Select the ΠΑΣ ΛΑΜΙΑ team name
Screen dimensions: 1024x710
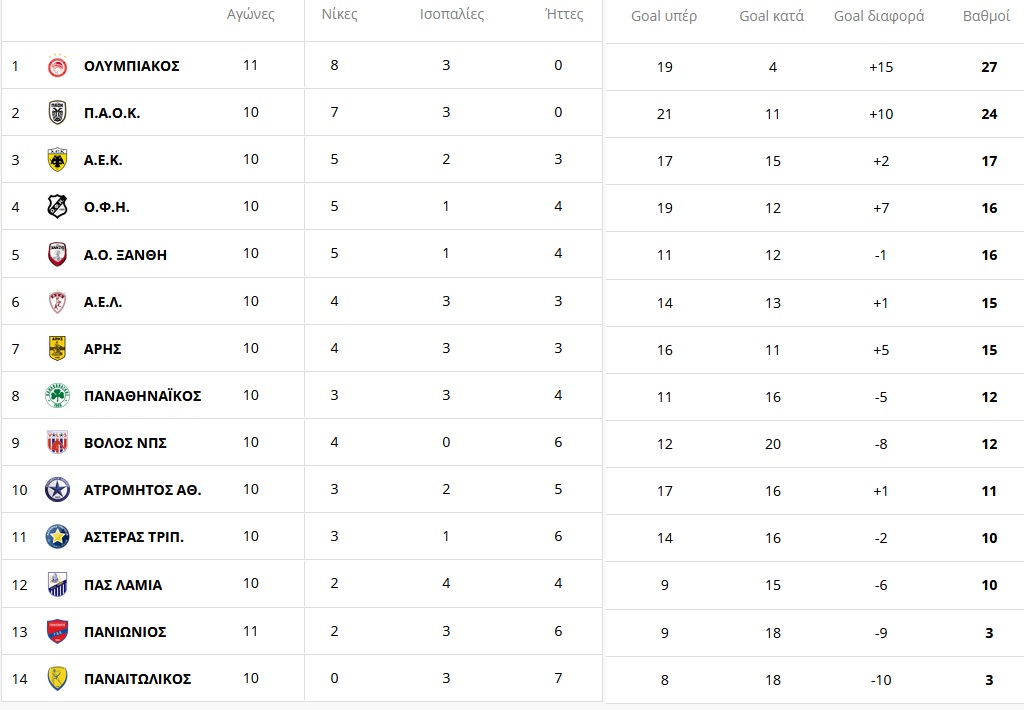(123, 585)
